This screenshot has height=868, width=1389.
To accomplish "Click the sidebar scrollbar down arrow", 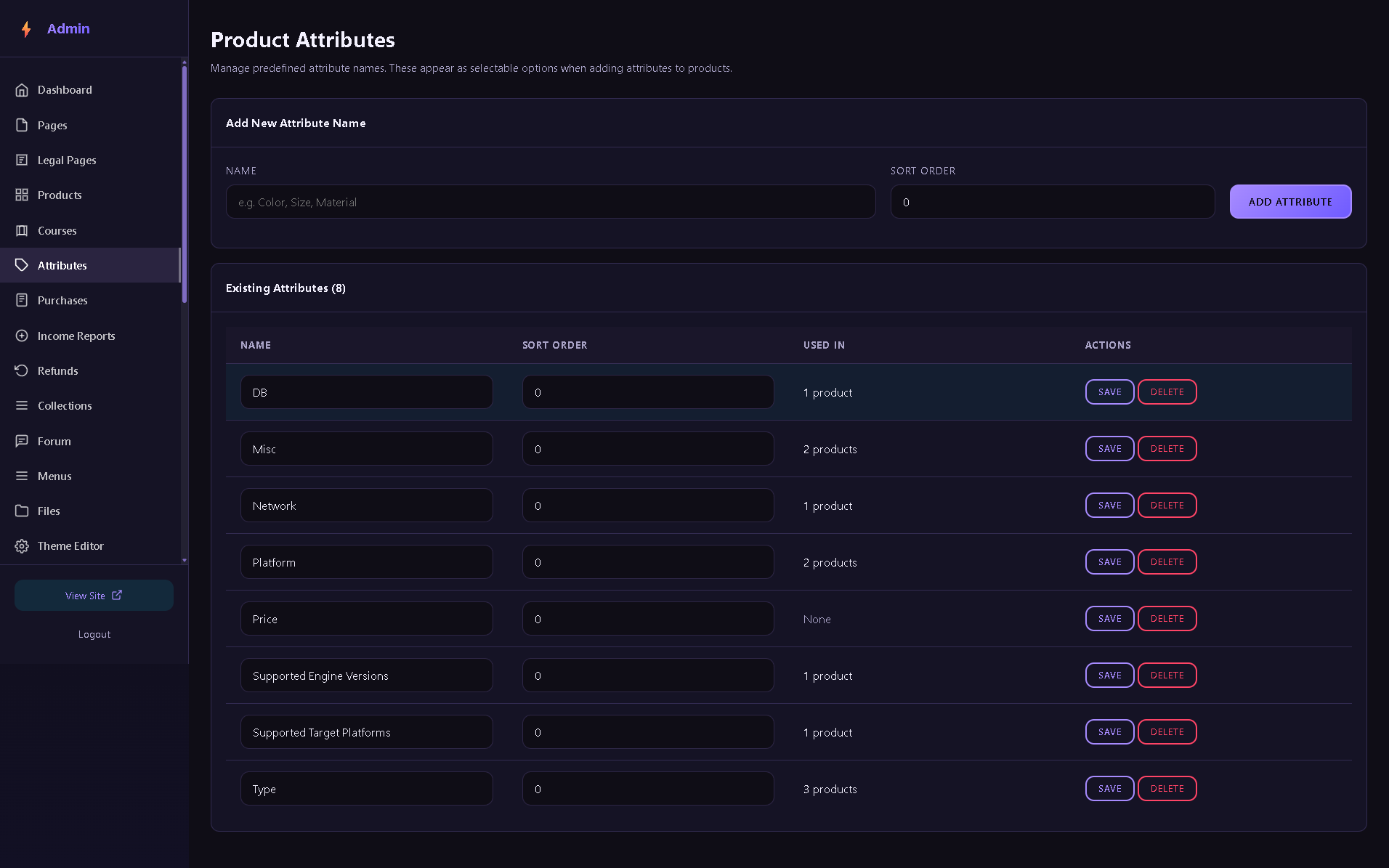I will (x=185, y=560).
